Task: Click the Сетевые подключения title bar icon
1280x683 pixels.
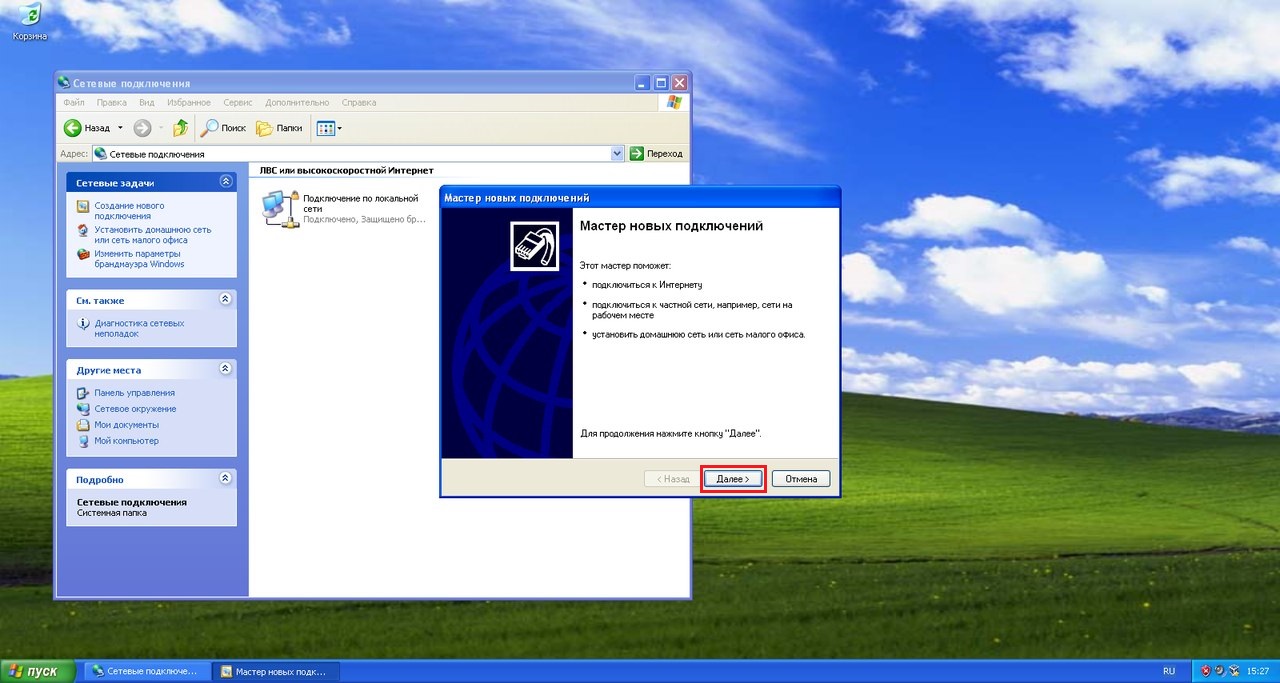Action: coord(64,83)
